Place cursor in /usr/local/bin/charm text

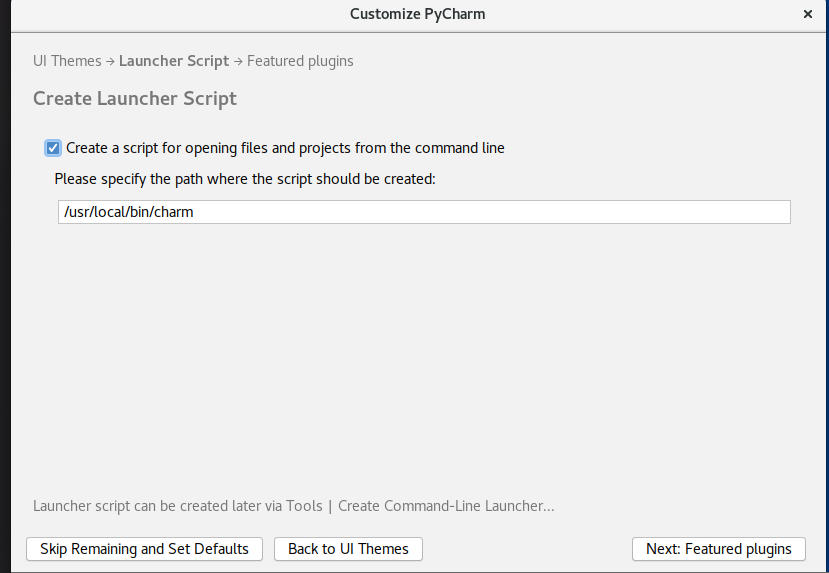128,212
